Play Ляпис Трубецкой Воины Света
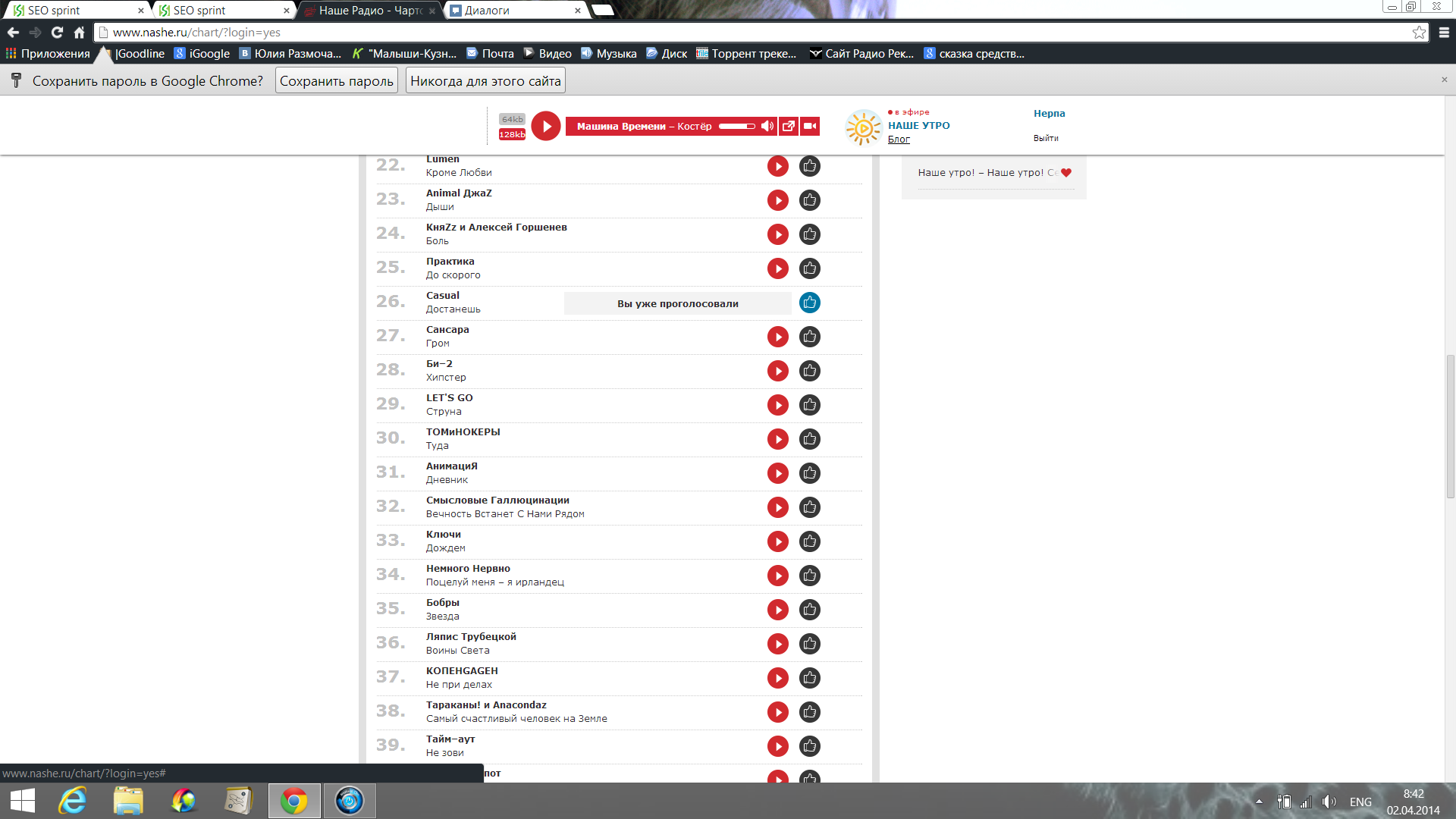This screenshot has height=819, width=1456. click(777, 644)
